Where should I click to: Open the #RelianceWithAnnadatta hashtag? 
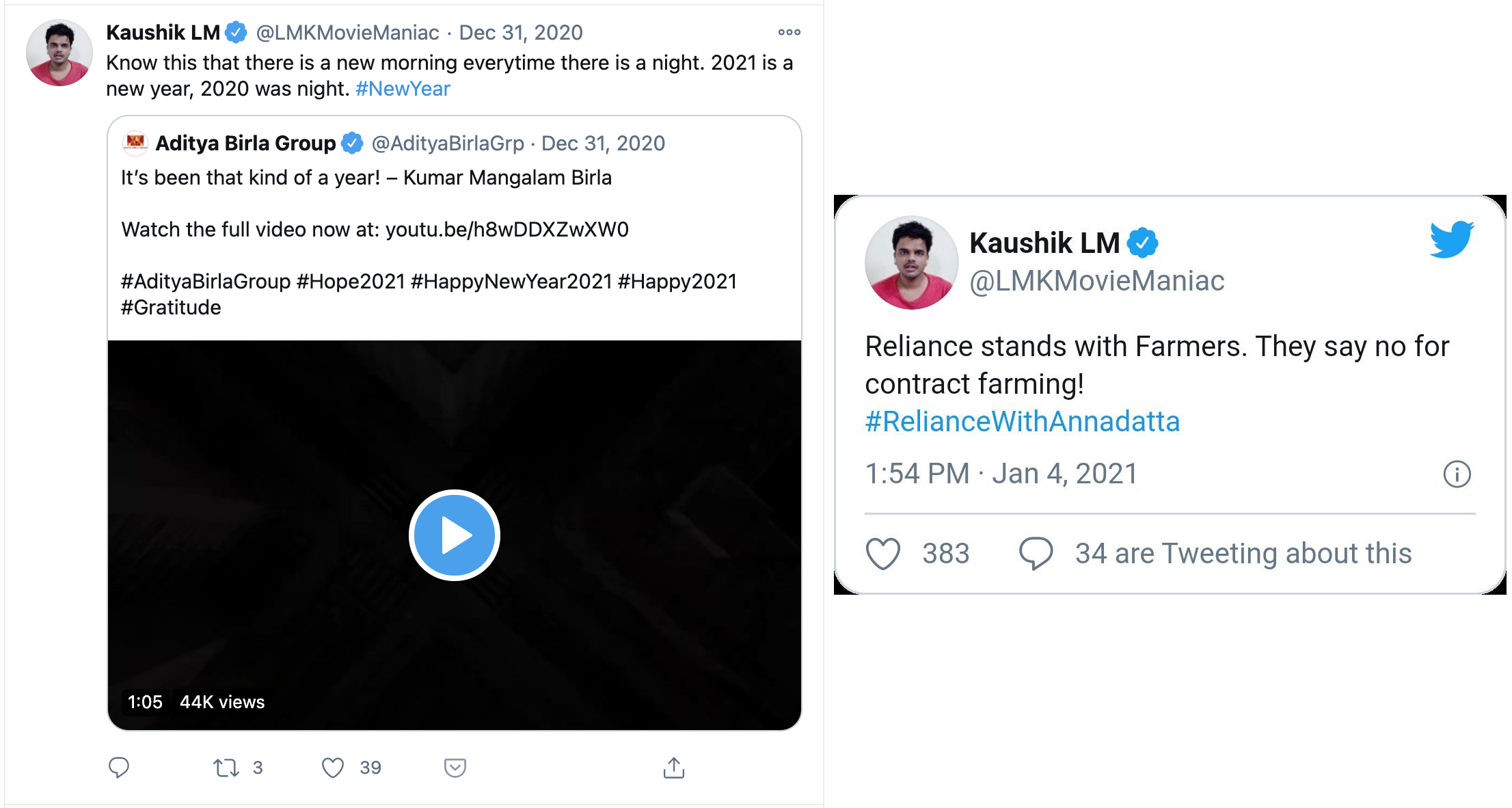tap(1023, 422)
